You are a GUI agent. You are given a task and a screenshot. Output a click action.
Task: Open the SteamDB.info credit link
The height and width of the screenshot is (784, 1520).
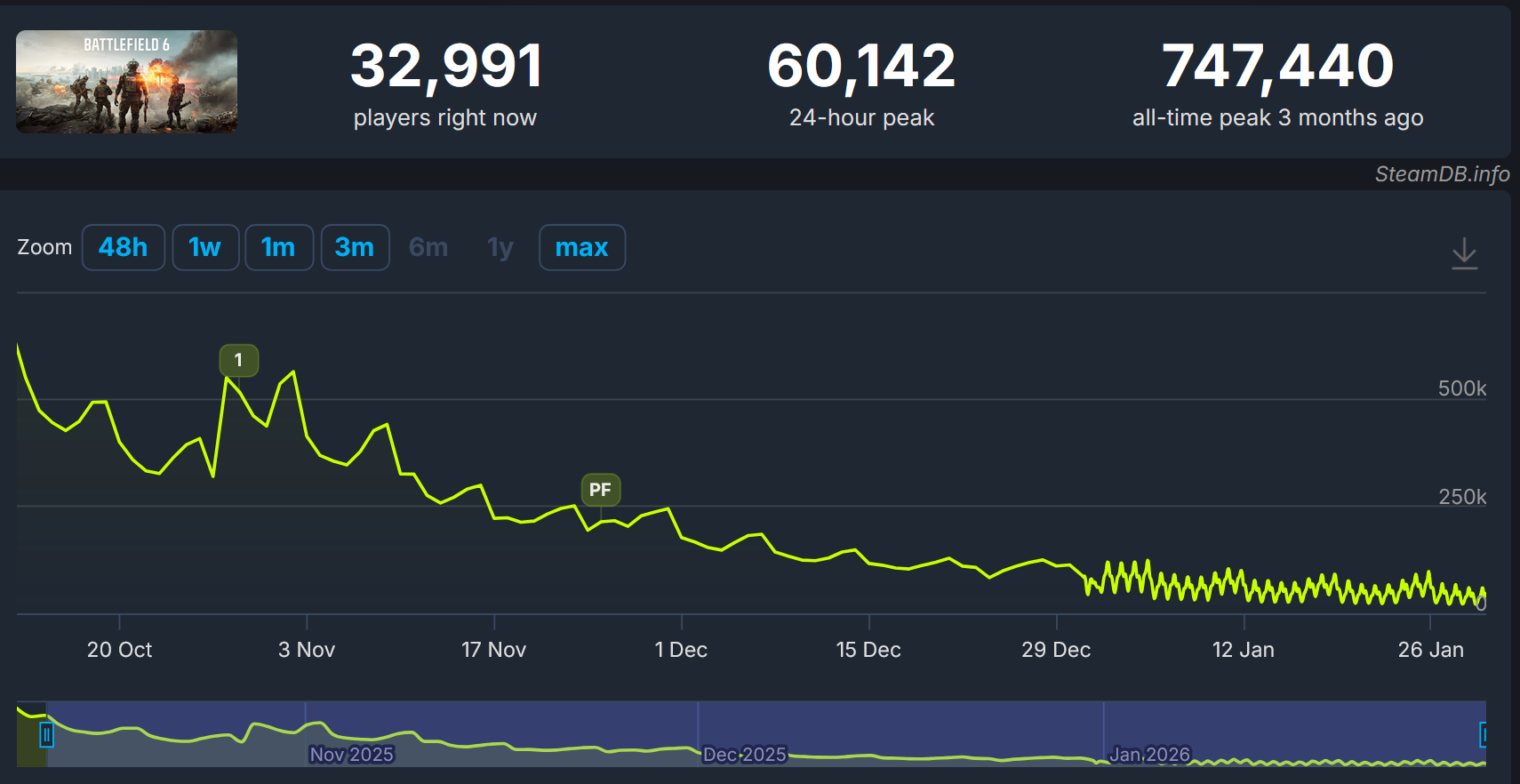tap(1442, 174)
